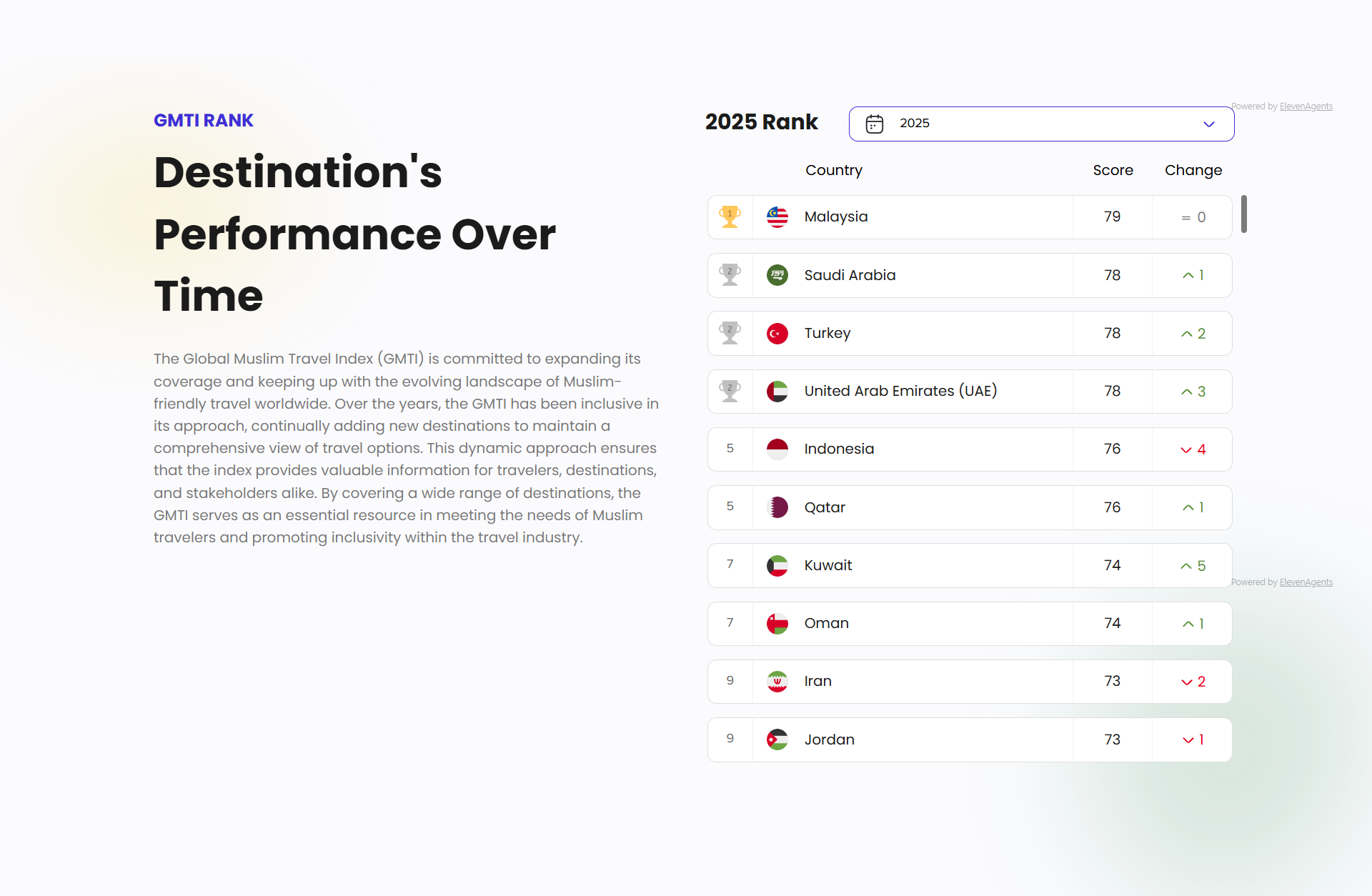Click the up arrow change indicator for Kuwait
The height and width of the screenshot is (896, 1372).
tap(1186, 566)
